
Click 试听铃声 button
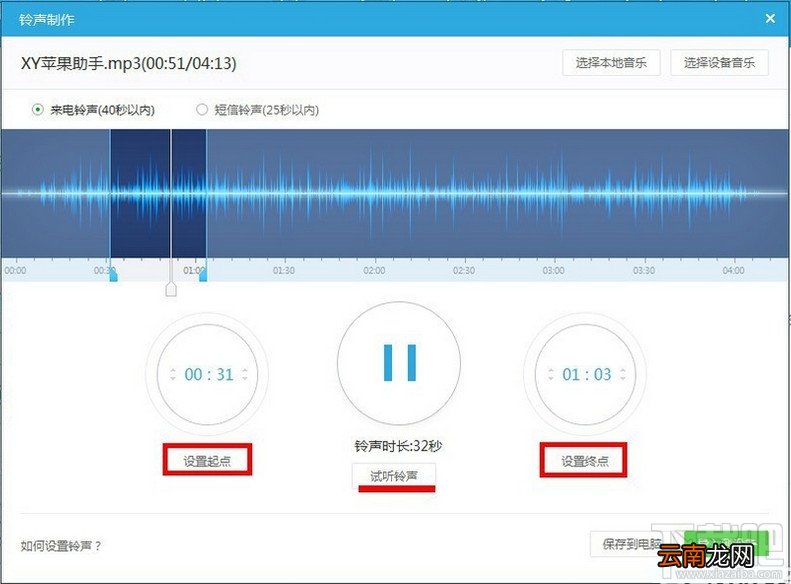coord(393,476)
